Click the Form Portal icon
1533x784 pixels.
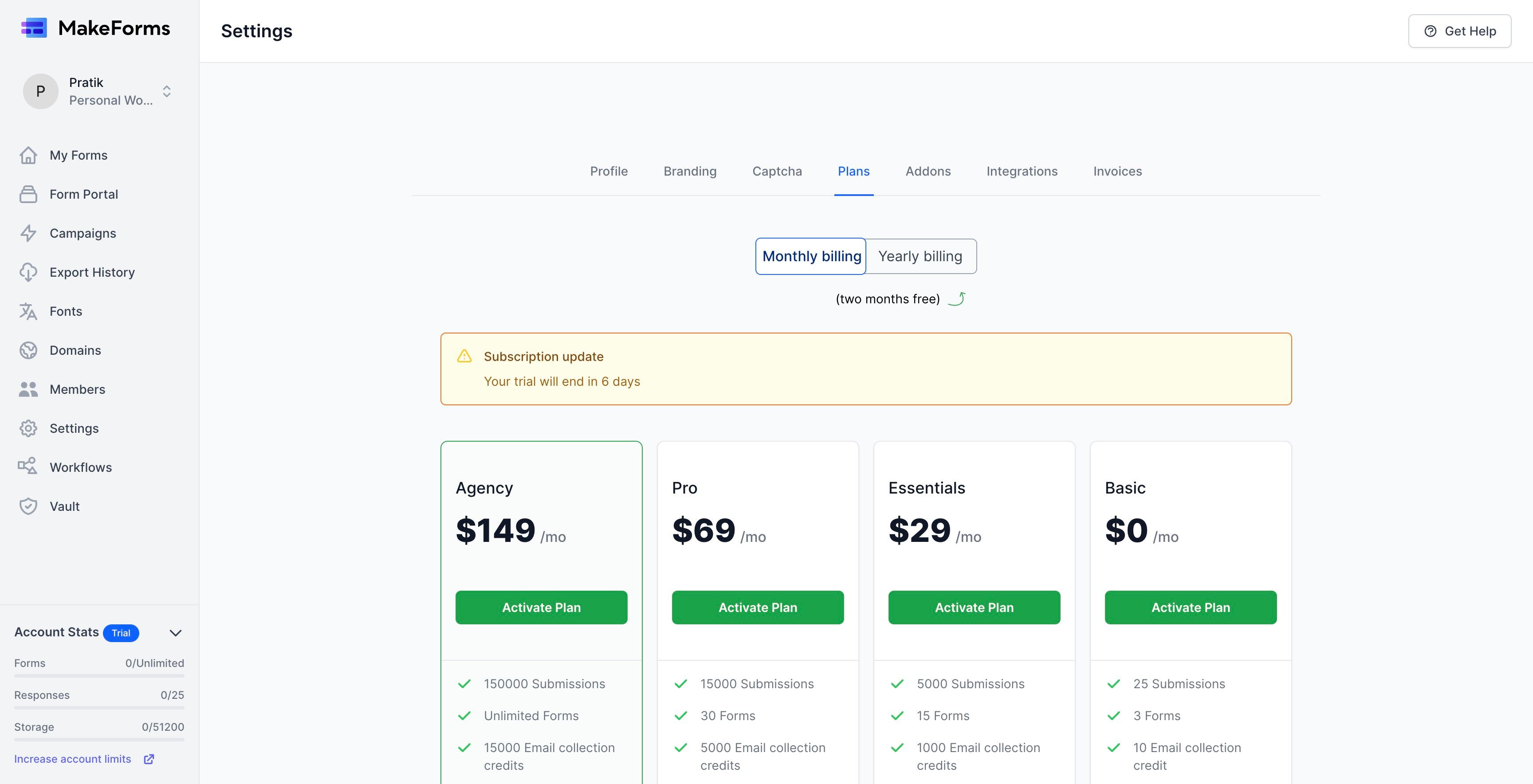pos(28,194)
